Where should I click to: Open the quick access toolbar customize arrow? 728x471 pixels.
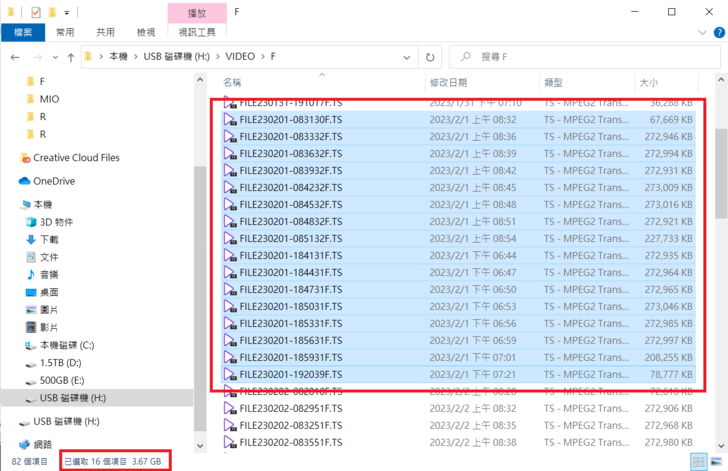[x=67, y=13]
